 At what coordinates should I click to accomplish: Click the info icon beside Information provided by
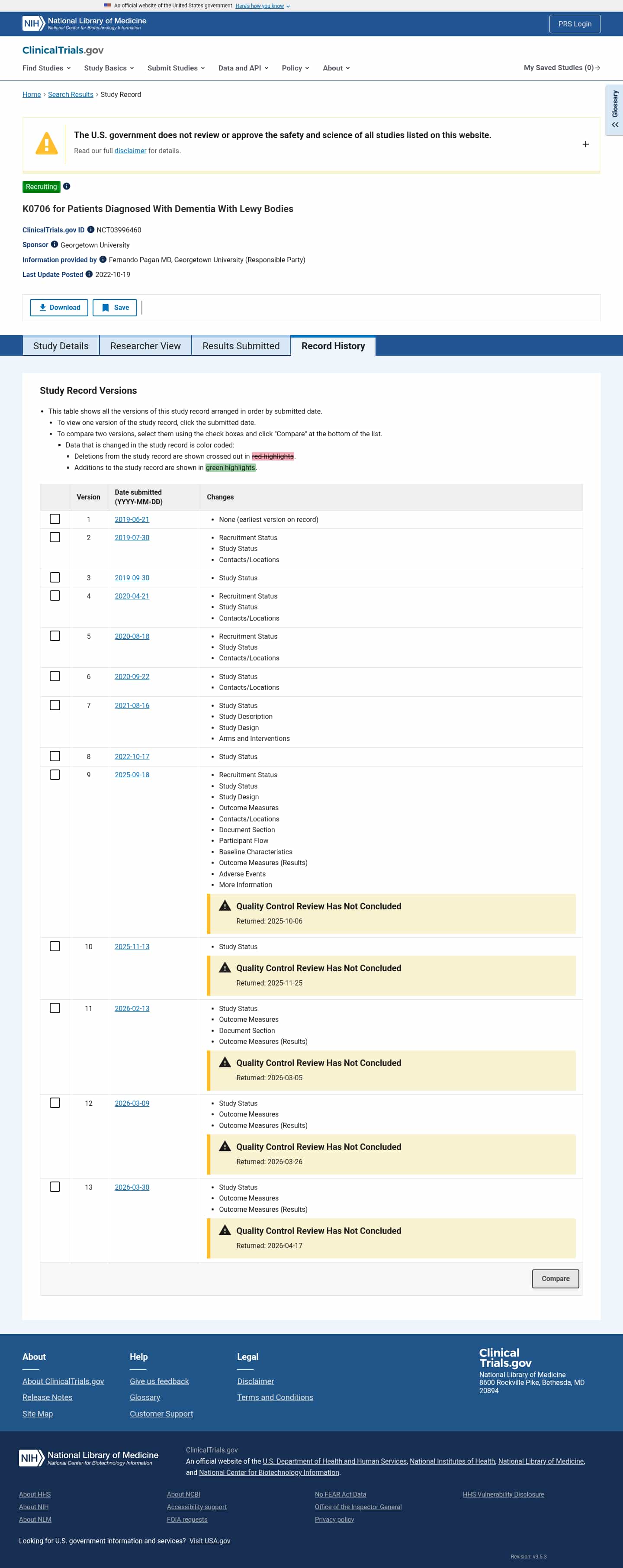click(103, 259)
